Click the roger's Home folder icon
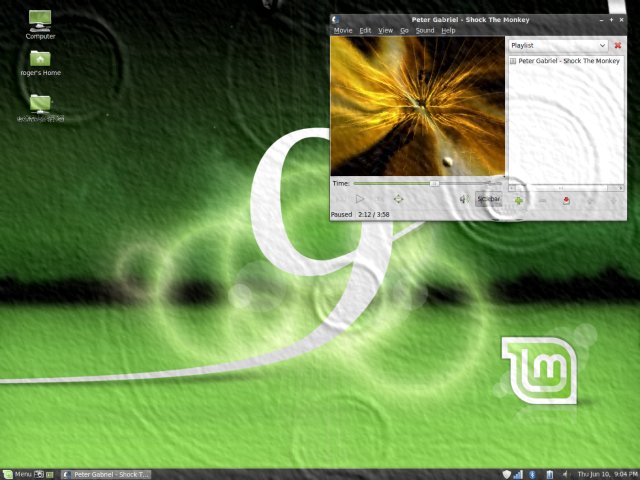This screenshot has width=640, height=480. click(40, 59)
